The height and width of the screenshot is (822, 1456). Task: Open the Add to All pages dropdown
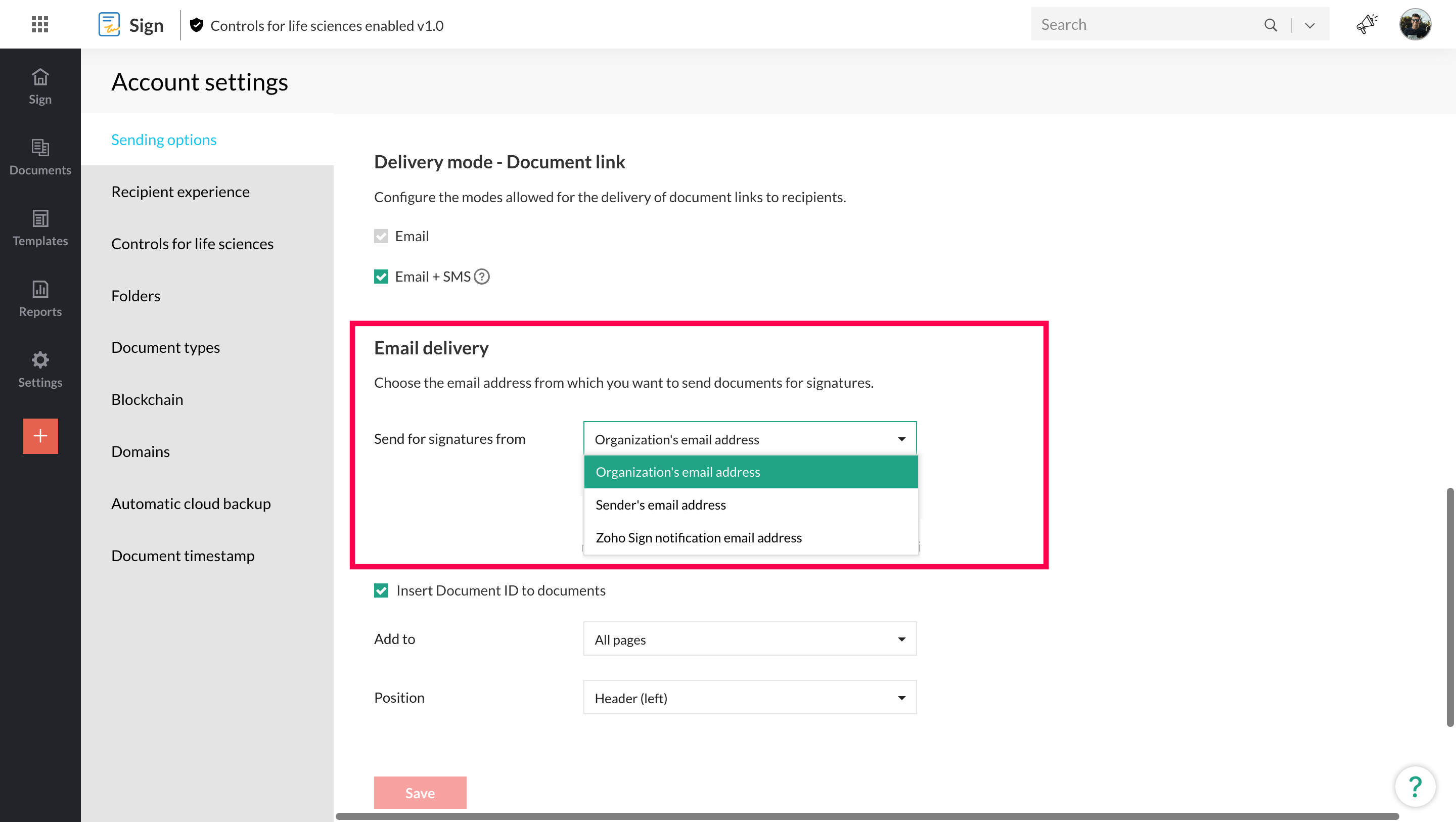(749, 639)
